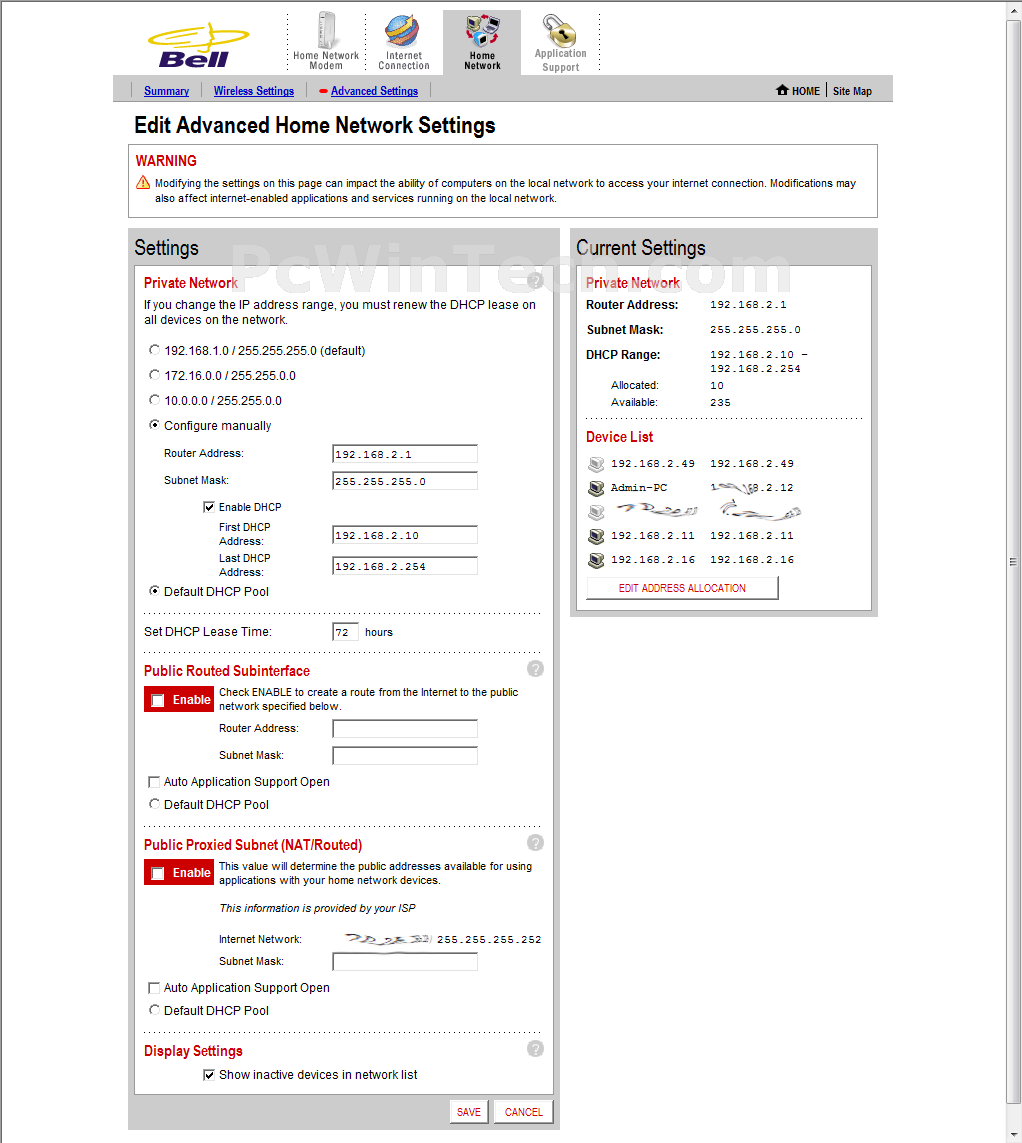The image size is (1022, 1143).
Task: Click the First DHCP Address field
Action: [405, 535]
